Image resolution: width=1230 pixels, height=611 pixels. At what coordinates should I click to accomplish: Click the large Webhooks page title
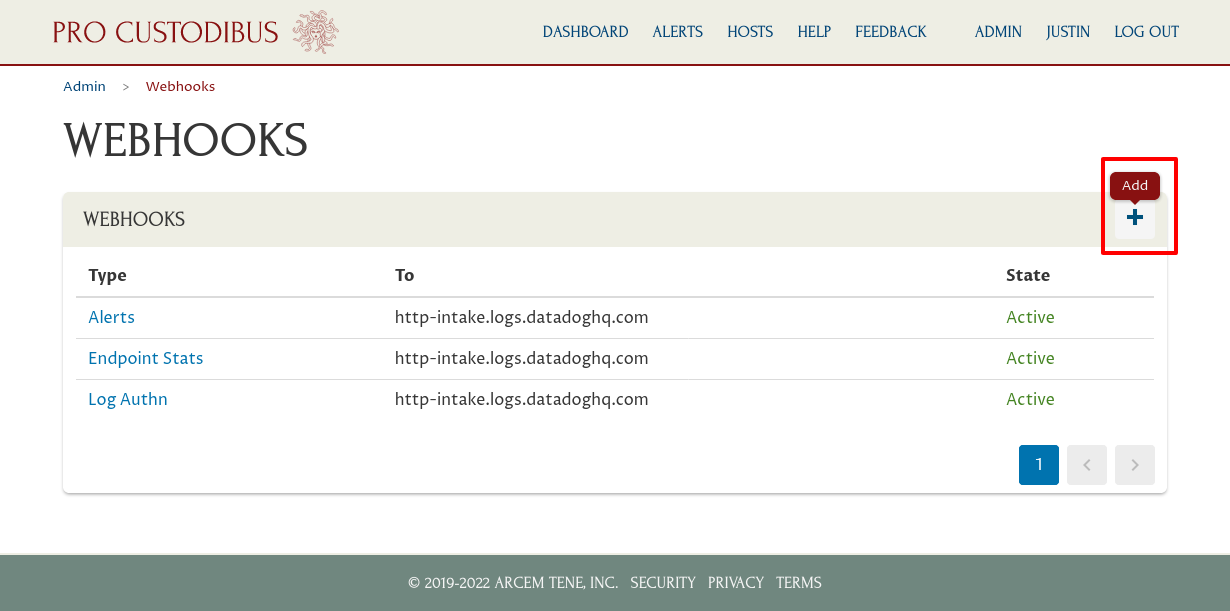click(x=186, y=140)
